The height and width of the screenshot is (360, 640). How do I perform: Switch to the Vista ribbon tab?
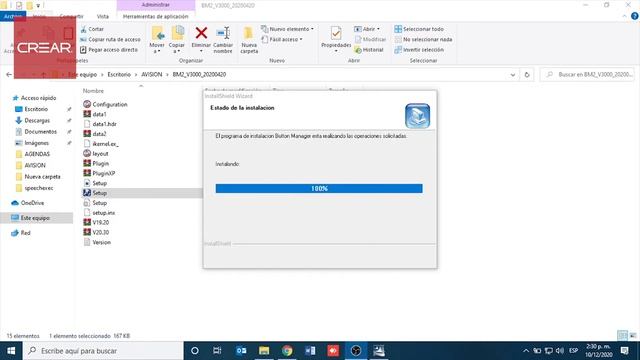pos(103,16)
